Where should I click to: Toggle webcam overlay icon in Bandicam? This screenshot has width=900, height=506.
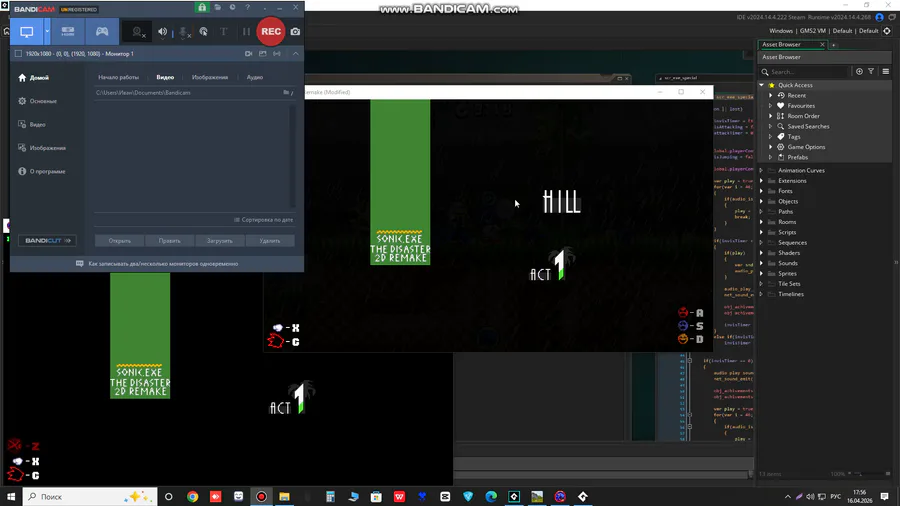tap(138, 32)
